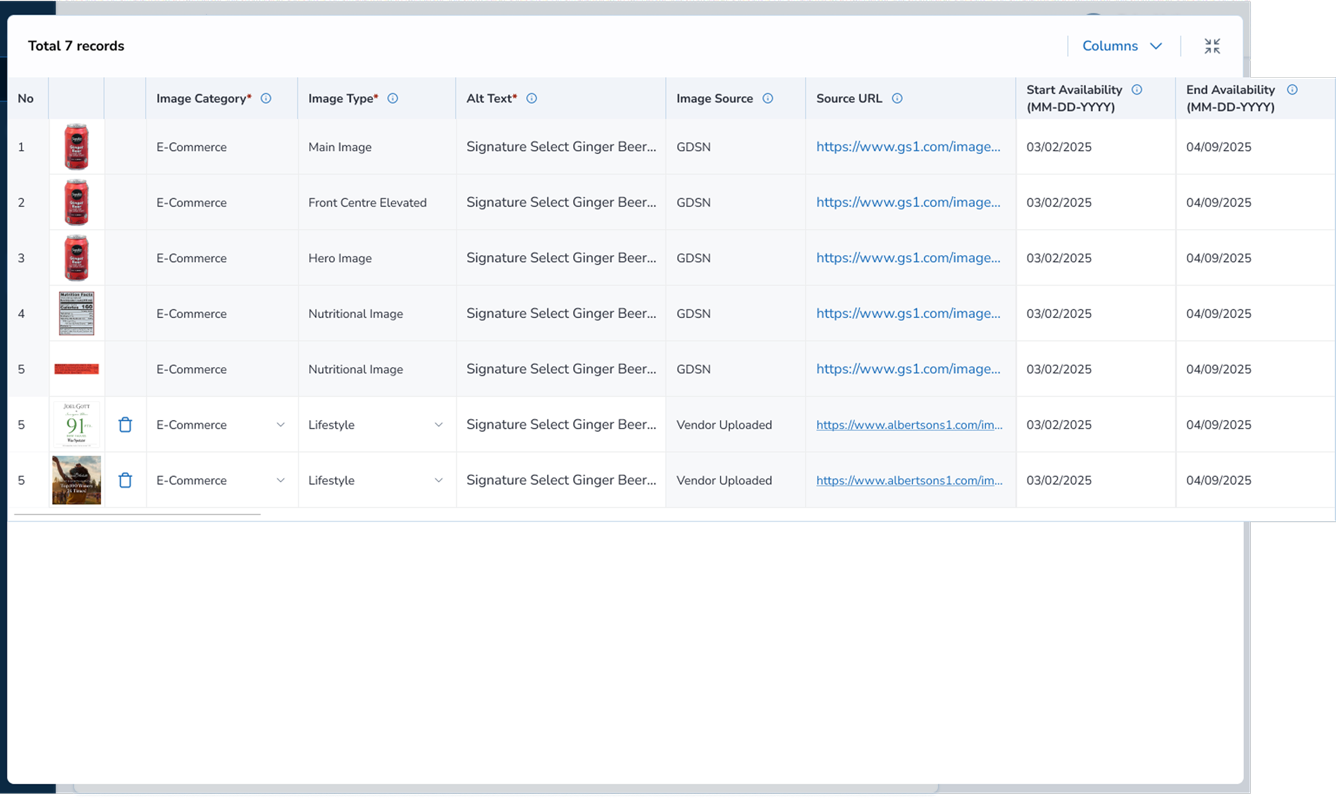The image size is (1336, 798).
Task: Click end date 04/09/2025 in row 1
Action: pyautogui.click(x=1219, y=147)
